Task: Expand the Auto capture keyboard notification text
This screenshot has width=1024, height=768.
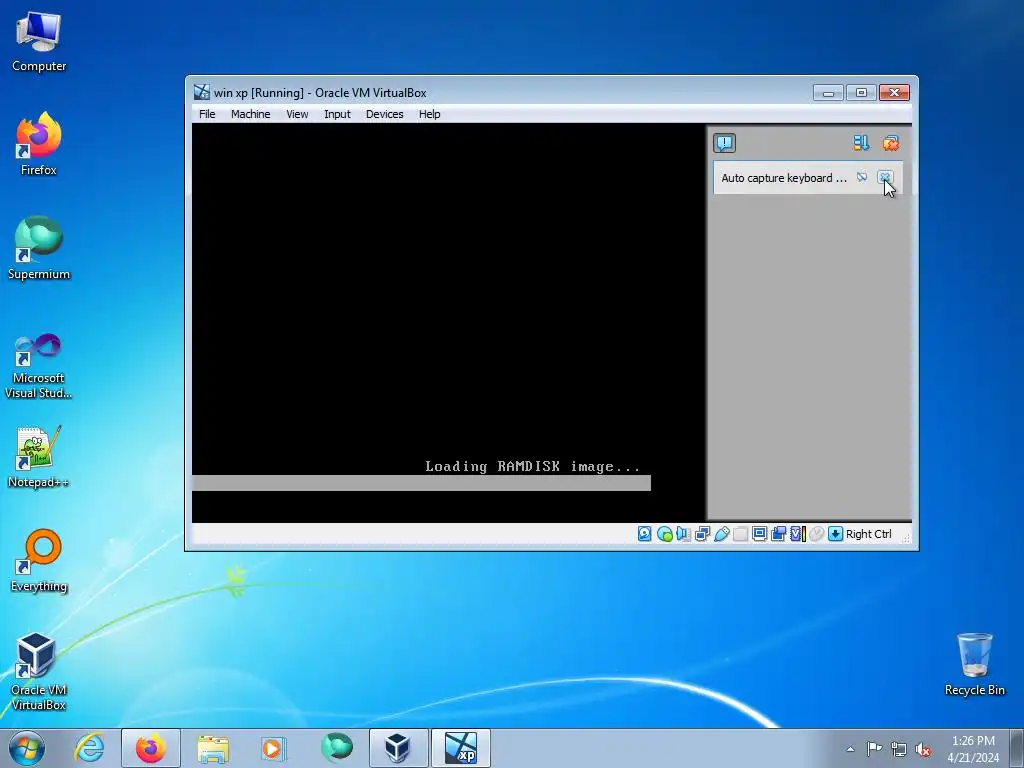Action: pos(784,178)
